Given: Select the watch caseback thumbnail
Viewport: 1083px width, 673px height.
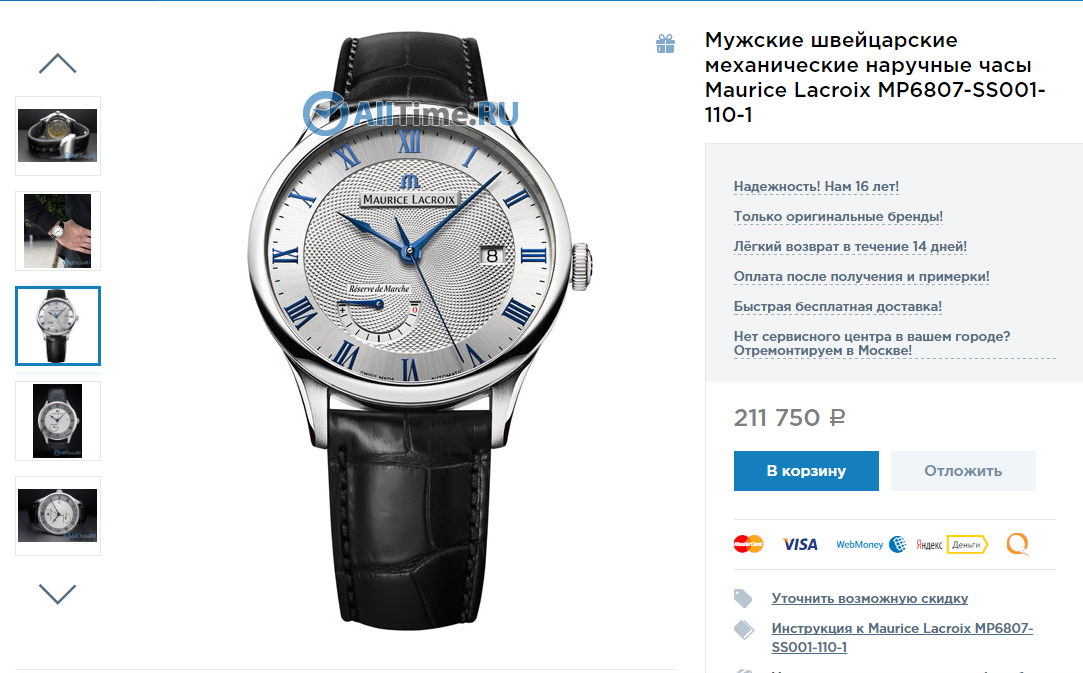Looking at the screenshot, I should tap(58, 136).
